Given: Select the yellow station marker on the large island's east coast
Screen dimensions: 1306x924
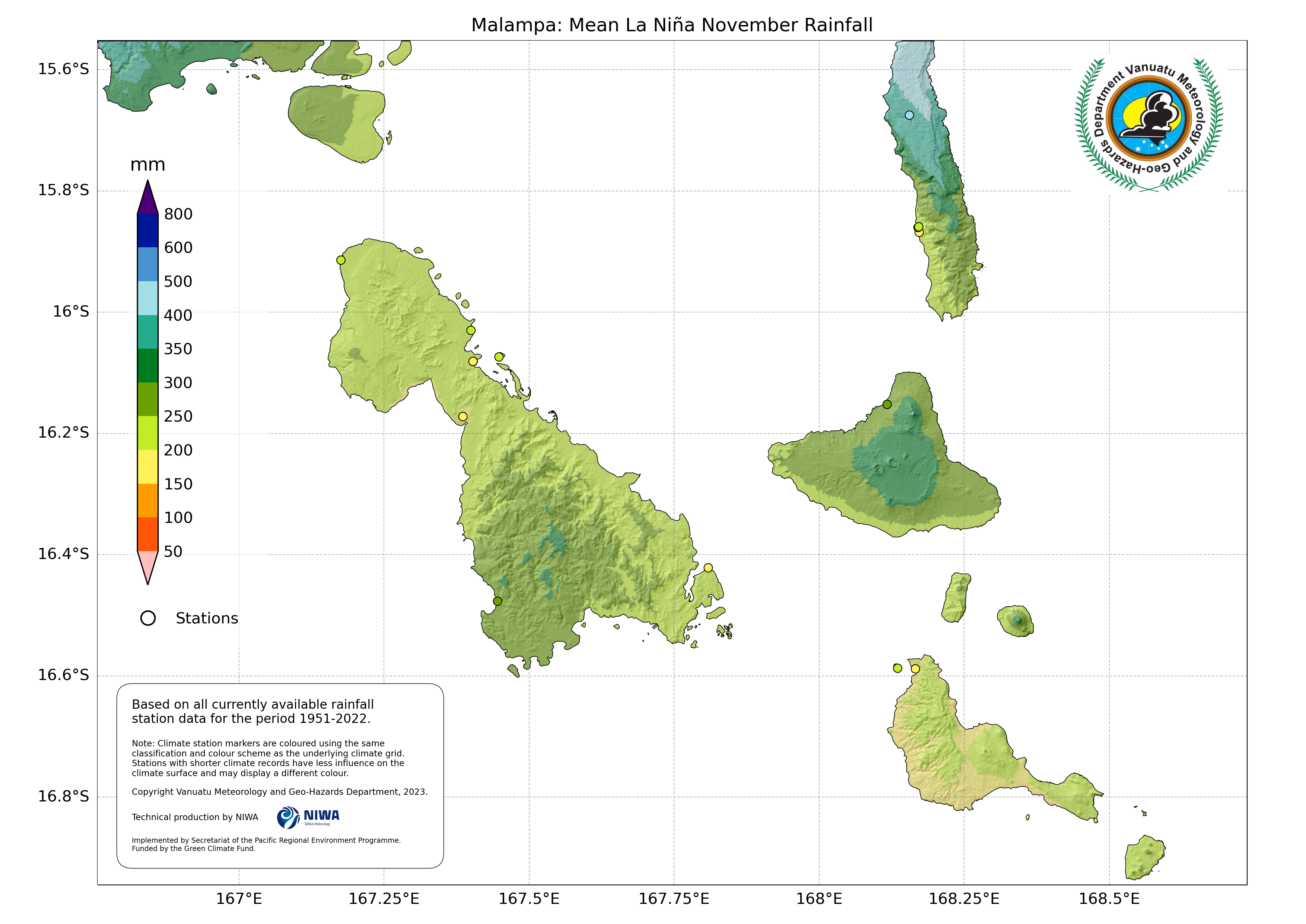Looking at the screenshot, I should coord(708,568).
